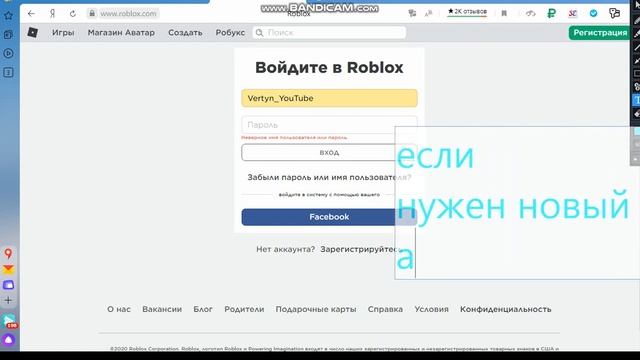Reload the page with the refresh icon
Screen dimensions: 640x360
point(73,13)
